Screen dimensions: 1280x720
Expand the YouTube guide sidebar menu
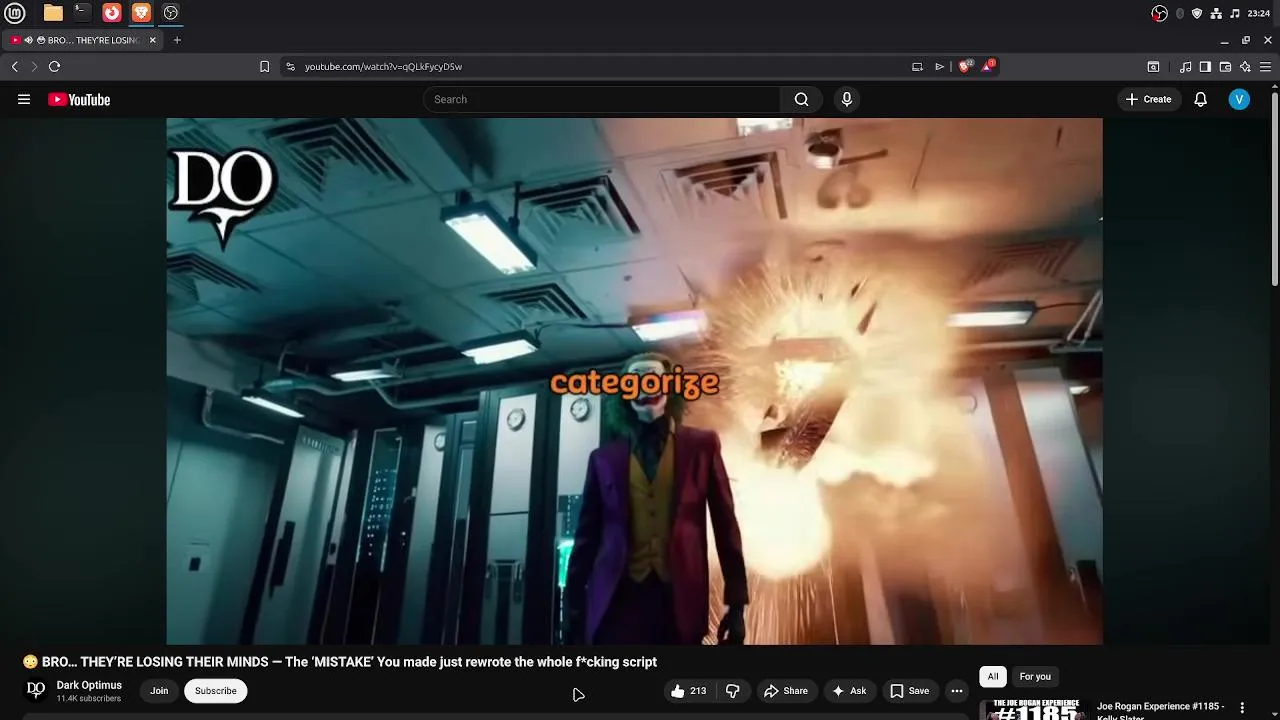[x=24, y=99]
